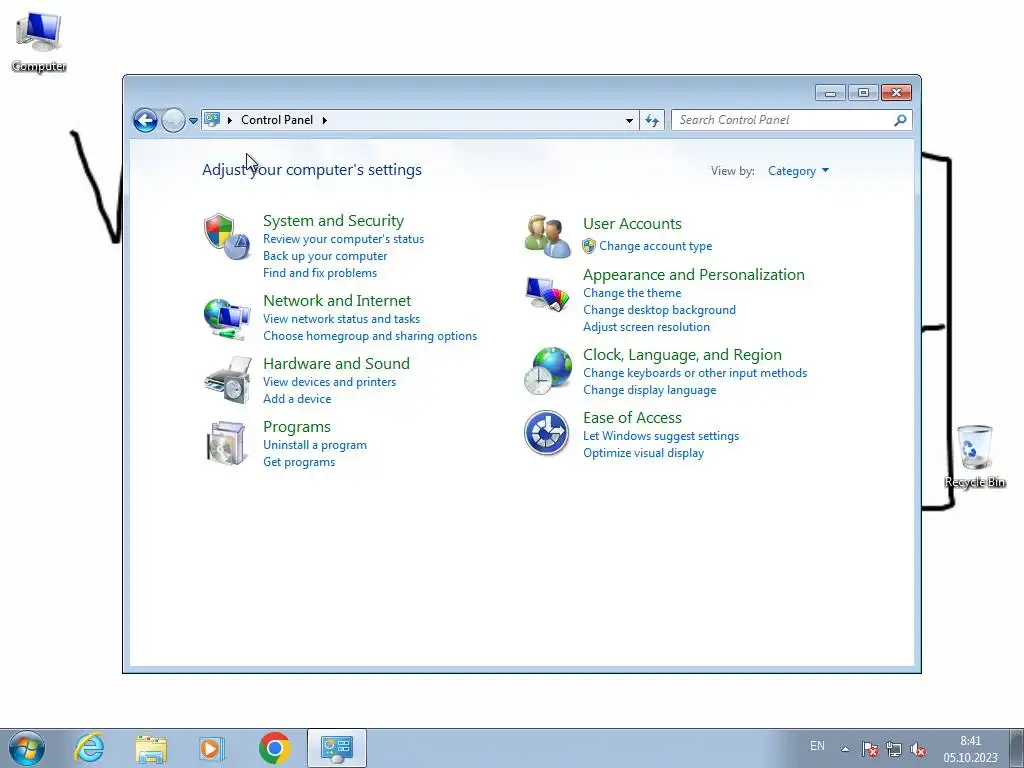Click Appearance and Personalization monitor icon
The height and width of the screenshot is (768, 1024).
(547, 295)
